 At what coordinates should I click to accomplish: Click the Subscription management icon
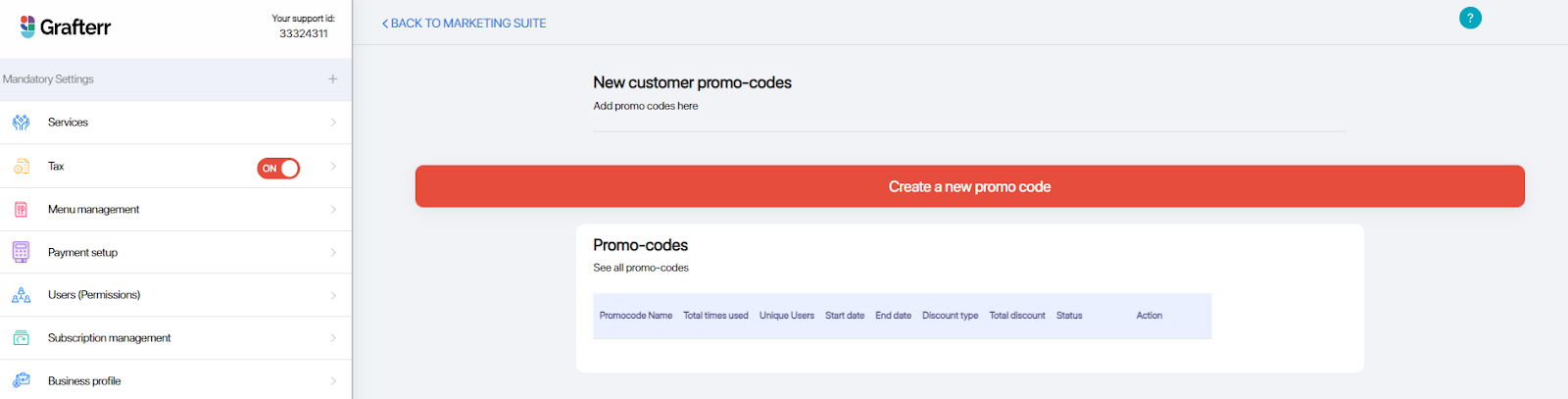[21, 338]
